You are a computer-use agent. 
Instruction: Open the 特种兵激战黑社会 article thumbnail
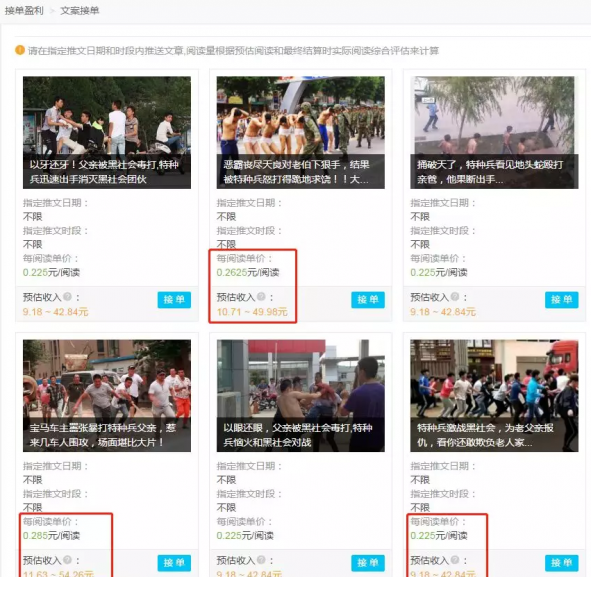tap(494, 396)
